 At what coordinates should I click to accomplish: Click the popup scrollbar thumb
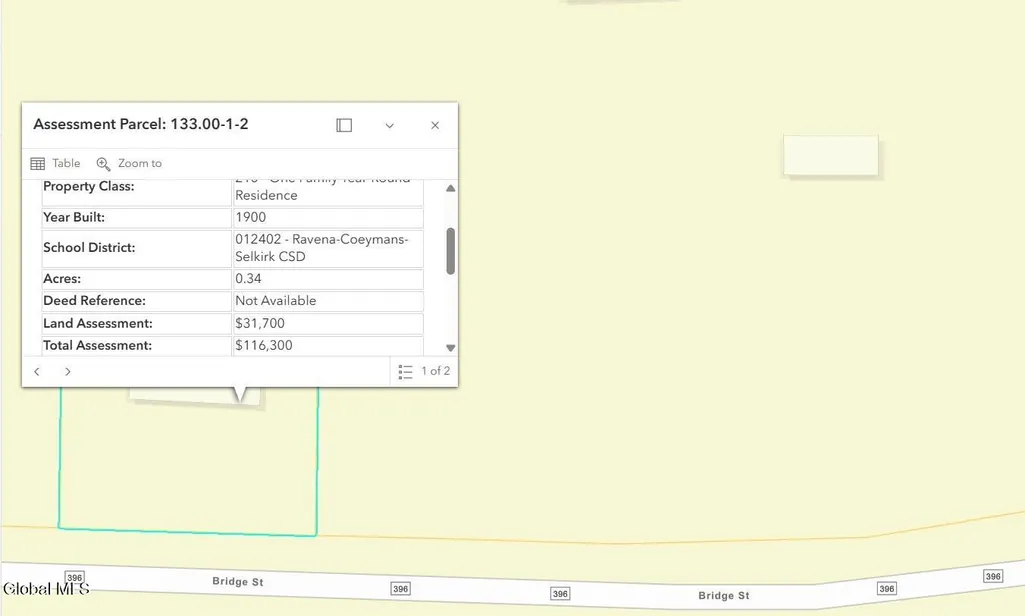[450, 251]
